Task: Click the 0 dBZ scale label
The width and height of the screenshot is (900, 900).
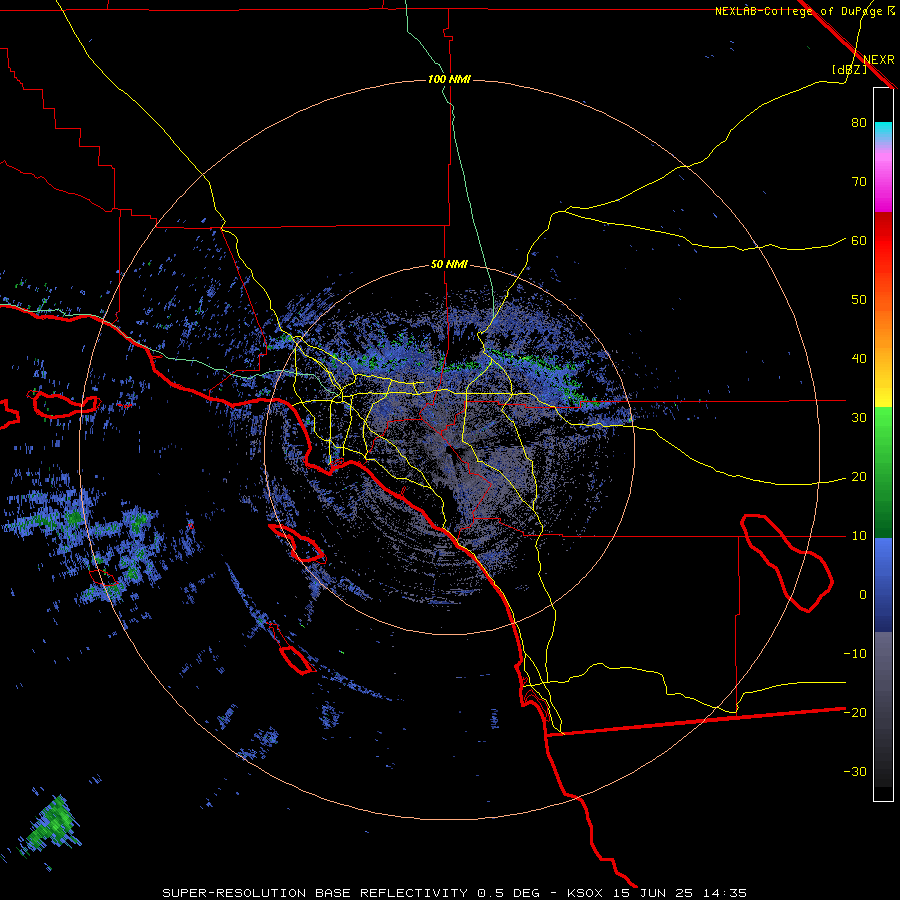Action: (863, 595)
